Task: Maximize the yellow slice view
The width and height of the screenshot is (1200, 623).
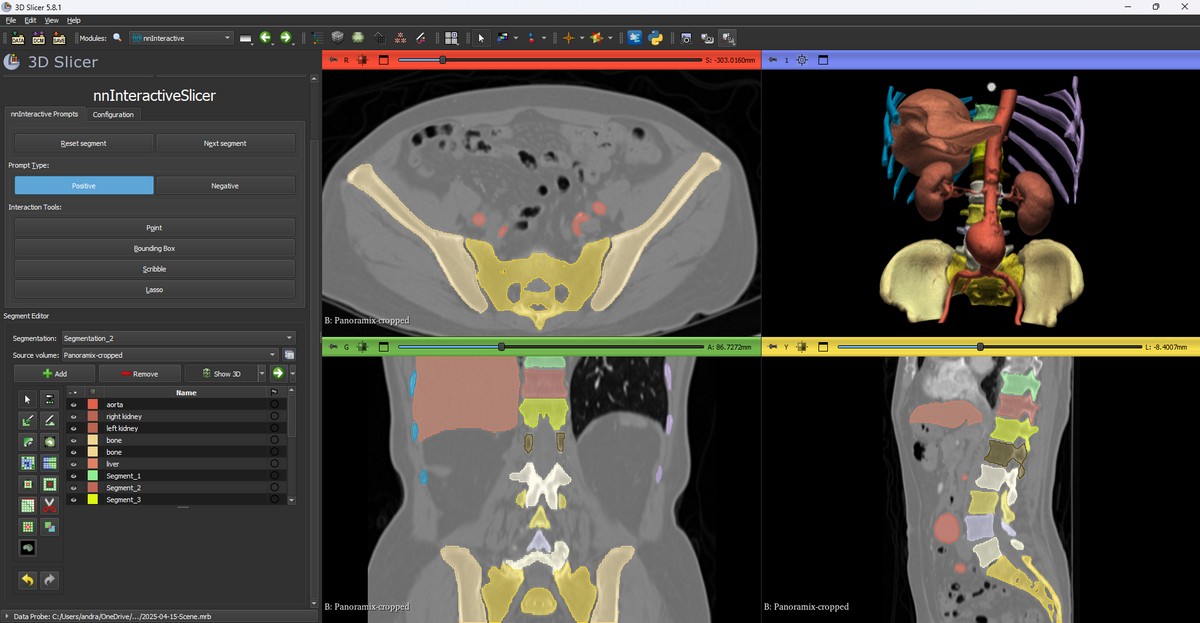Action: 824,346
